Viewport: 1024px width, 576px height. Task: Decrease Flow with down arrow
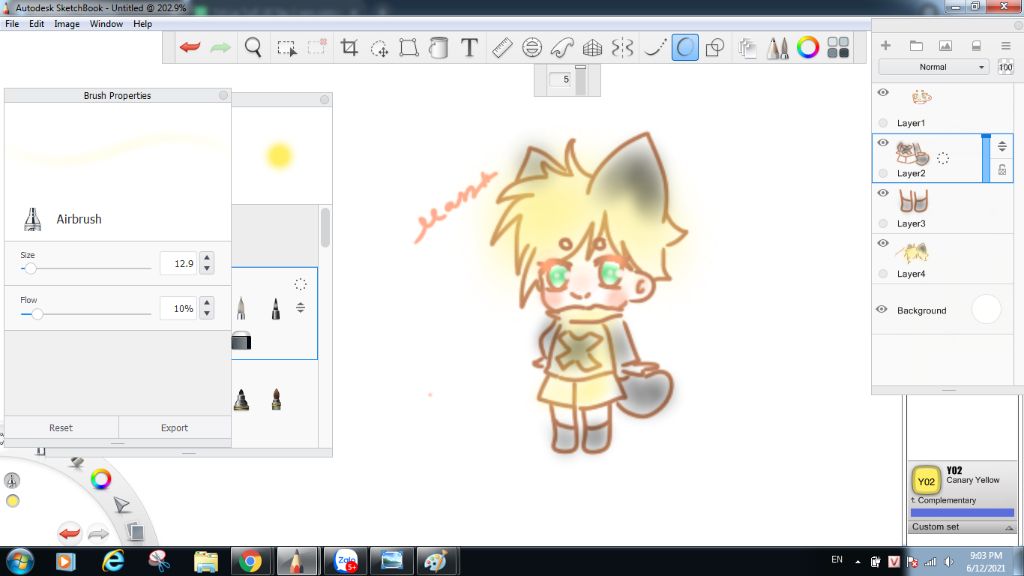pos(207,313)
